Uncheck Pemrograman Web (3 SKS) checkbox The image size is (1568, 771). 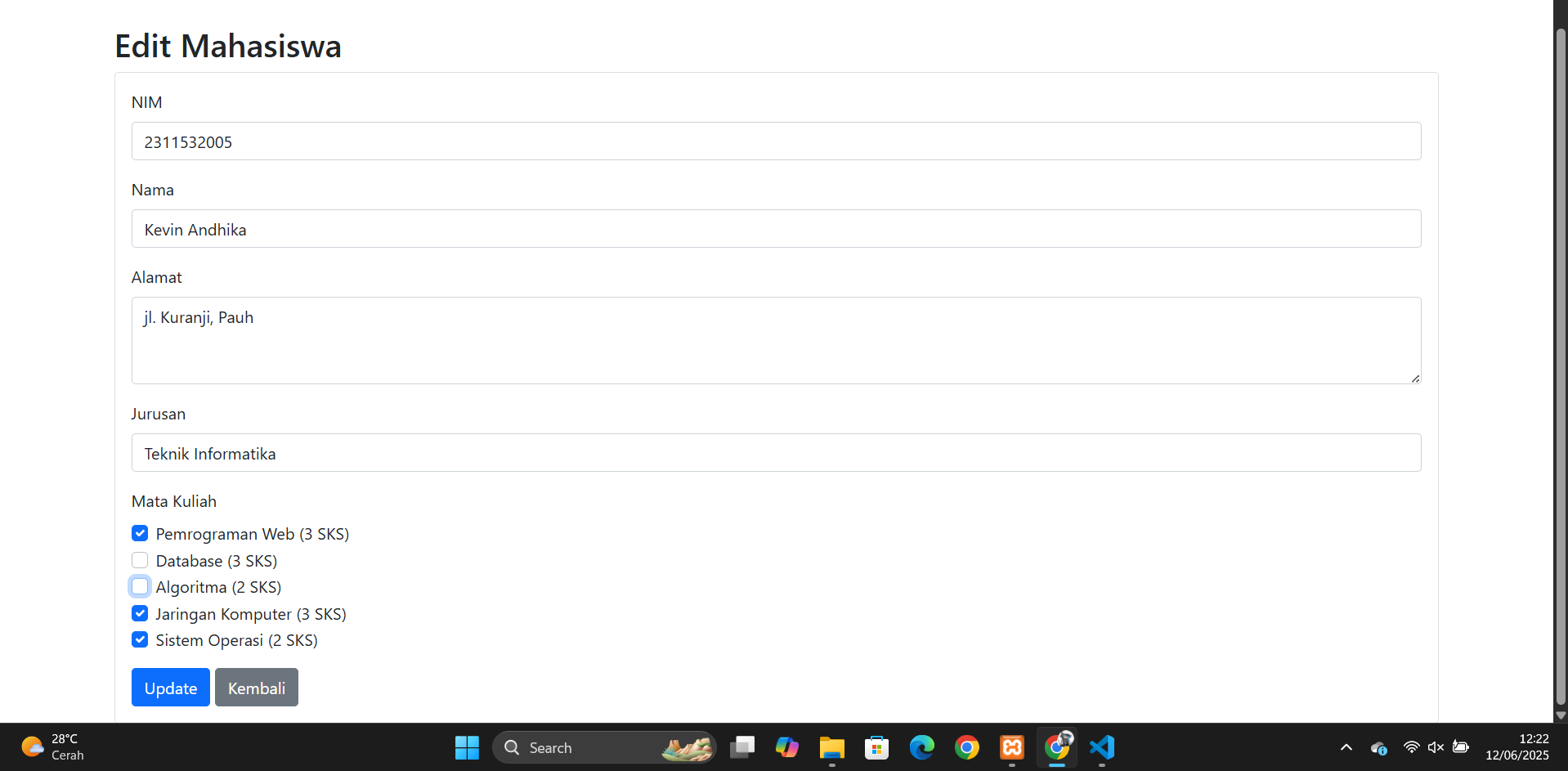pyautogui.click(x=140, y=534)
